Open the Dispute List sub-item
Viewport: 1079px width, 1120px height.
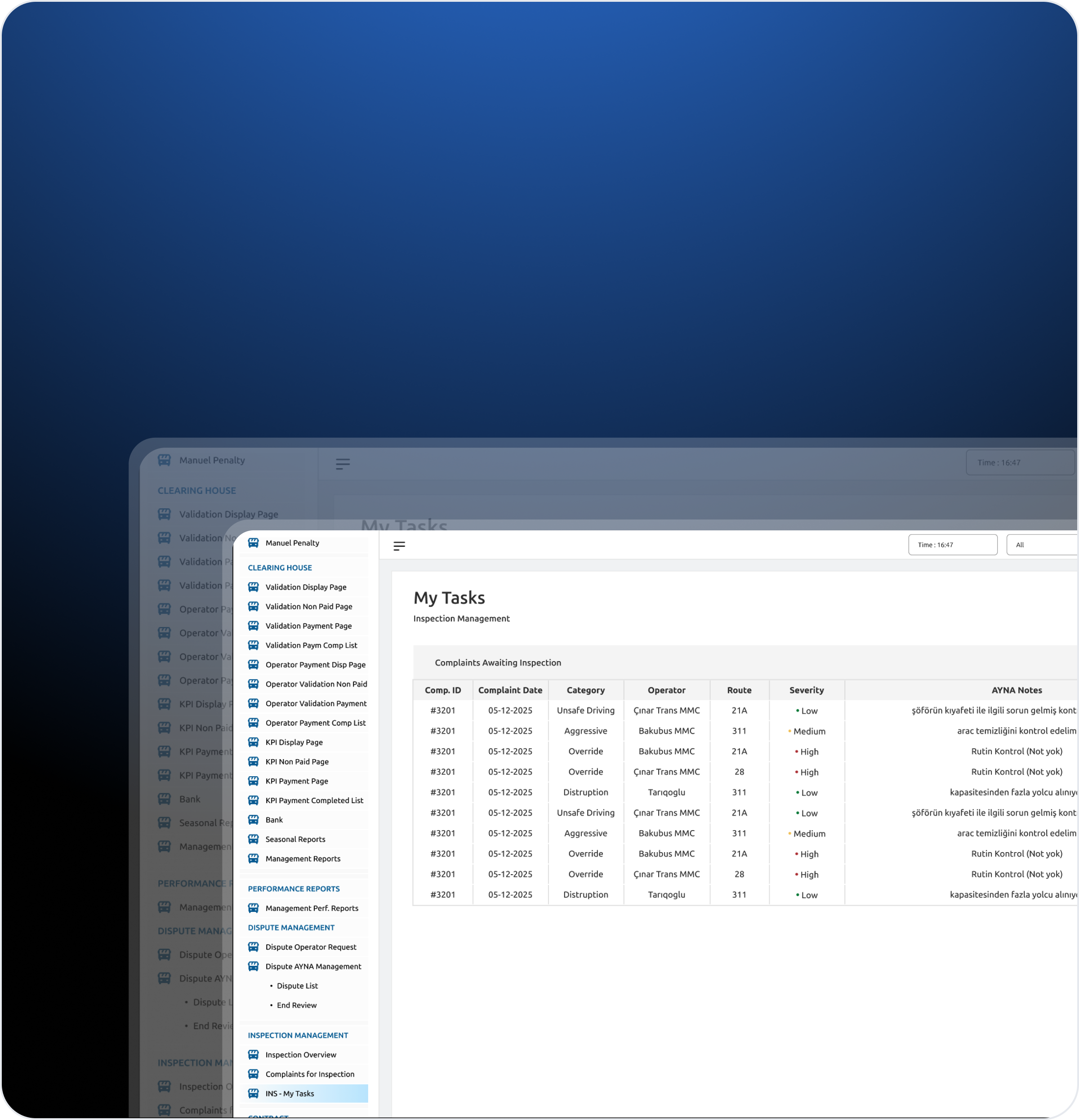coord(297,986)
